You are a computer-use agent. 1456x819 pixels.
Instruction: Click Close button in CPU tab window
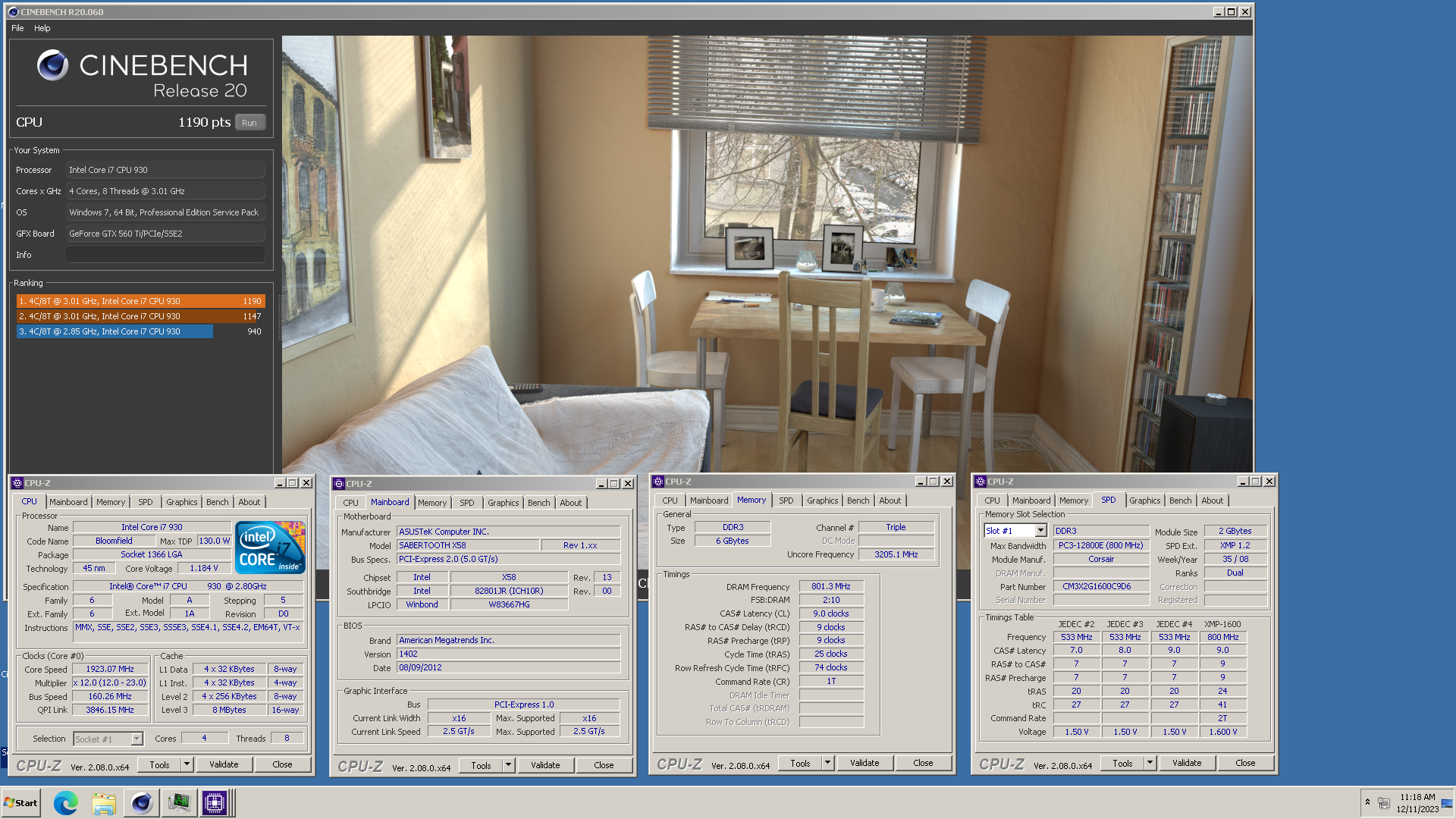[282, 765]
